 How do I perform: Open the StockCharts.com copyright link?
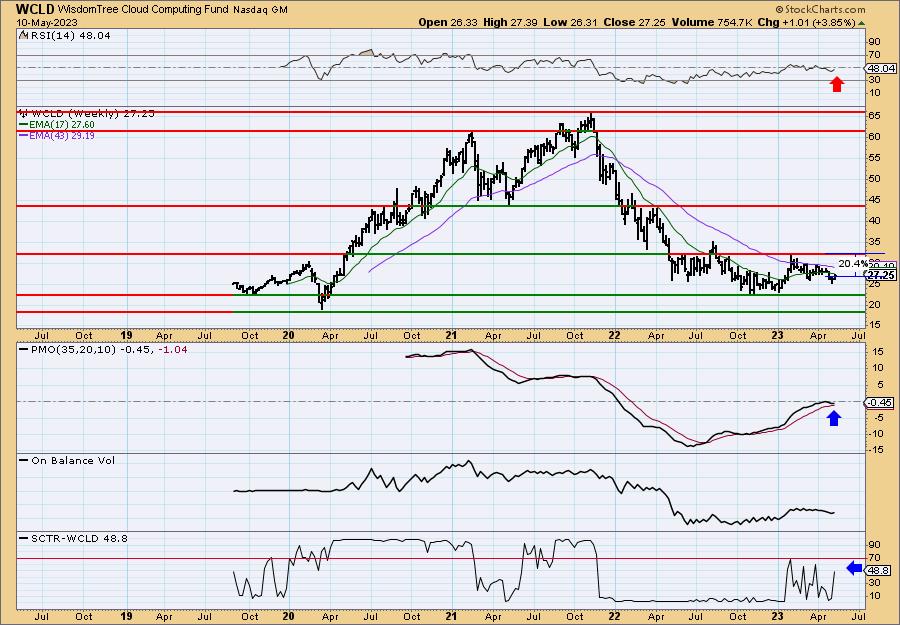(x=820, y=10)
